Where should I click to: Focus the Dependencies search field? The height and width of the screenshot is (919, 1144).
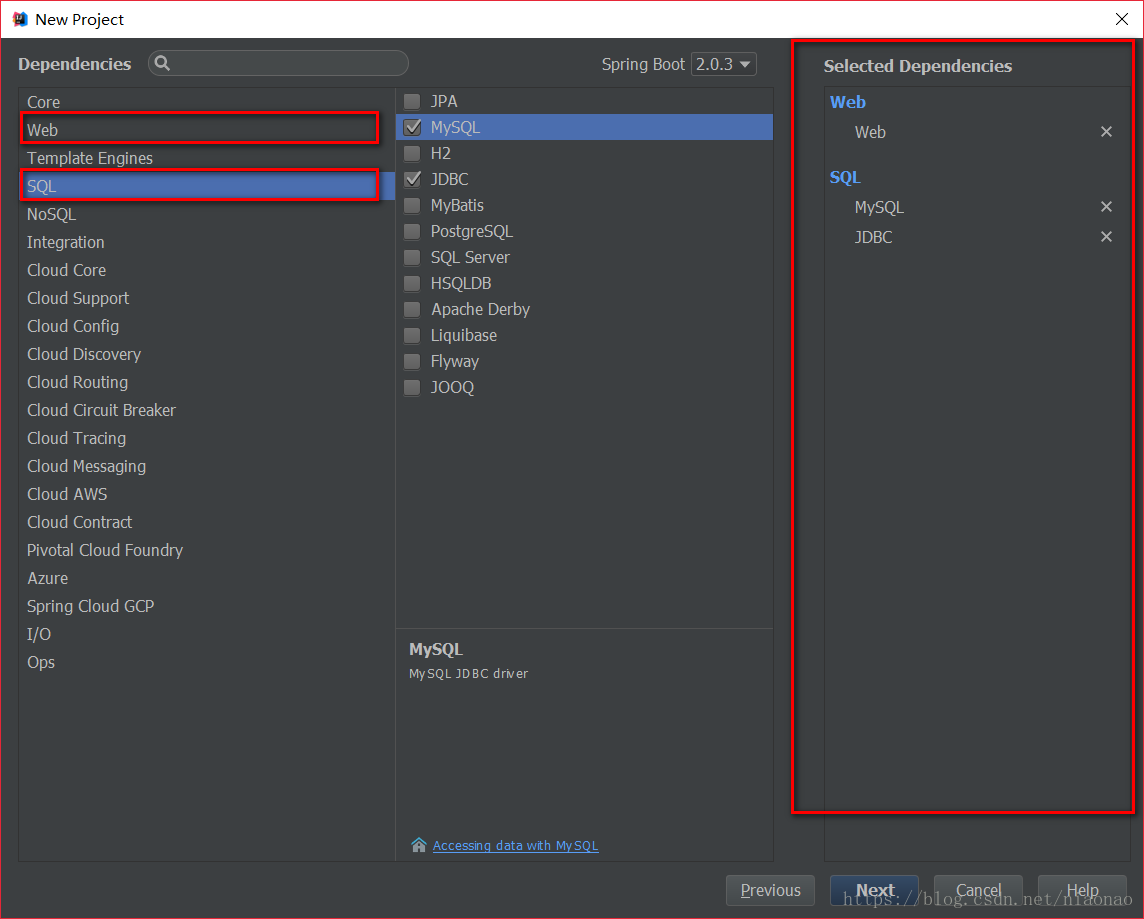click(278, 63)
